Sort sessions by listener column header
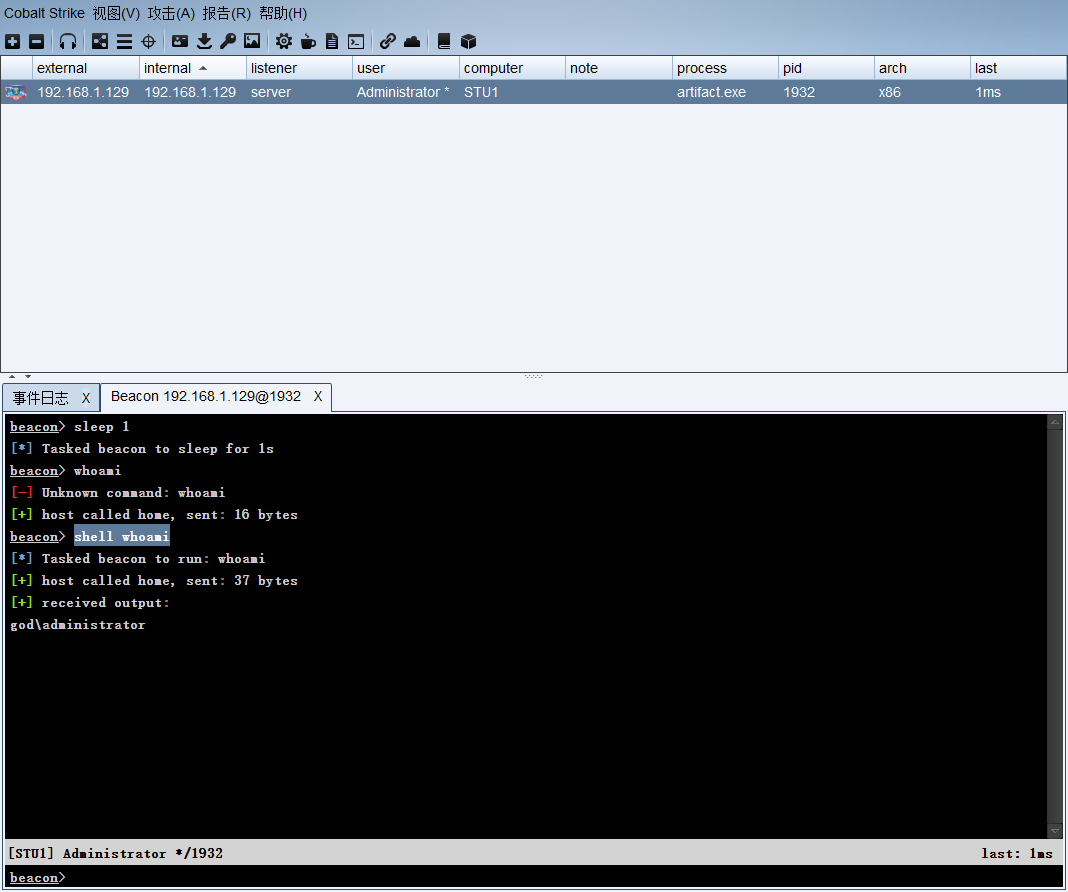 pyautogui.click(x=299, y=68)
